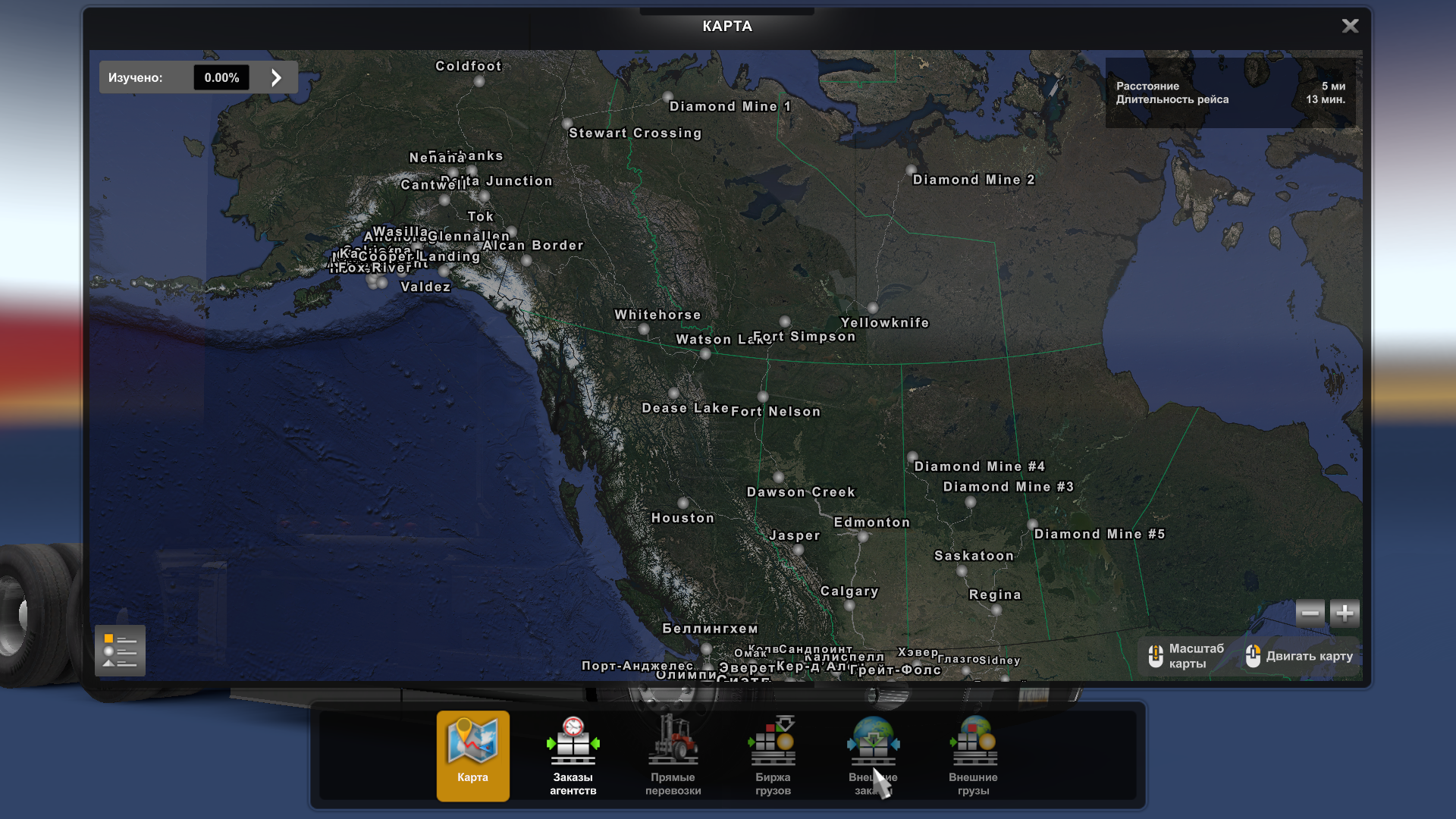This screenshot has width=1456, height=819.
Task: Select the Saskatoon city marker
Action: click(962, 570)
